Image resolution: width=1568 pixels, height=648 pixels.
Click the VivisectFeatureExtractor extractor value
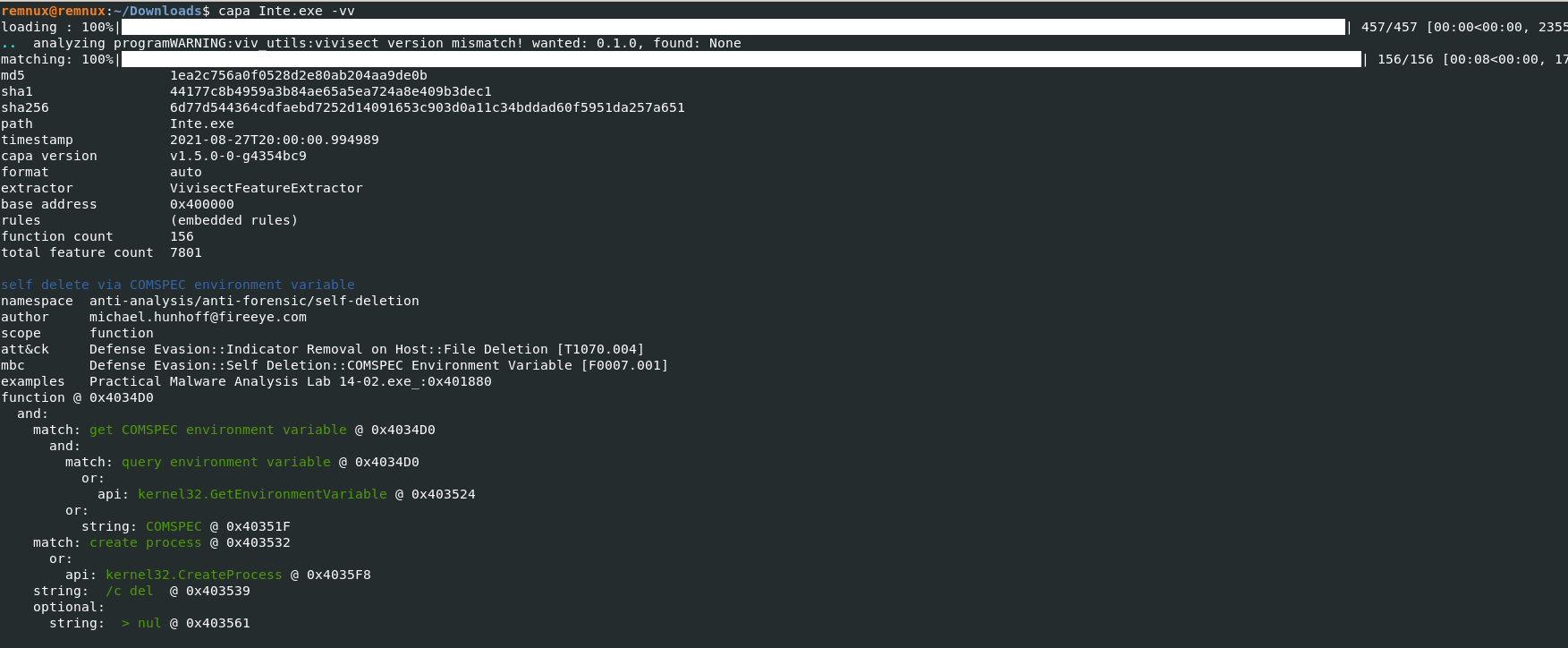click(267, 188)
